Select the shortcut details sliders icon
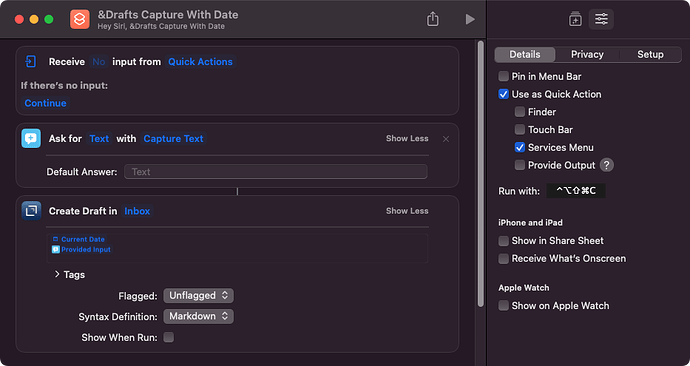The width and height of the screenshot is (690, 366). coord(601,19)
